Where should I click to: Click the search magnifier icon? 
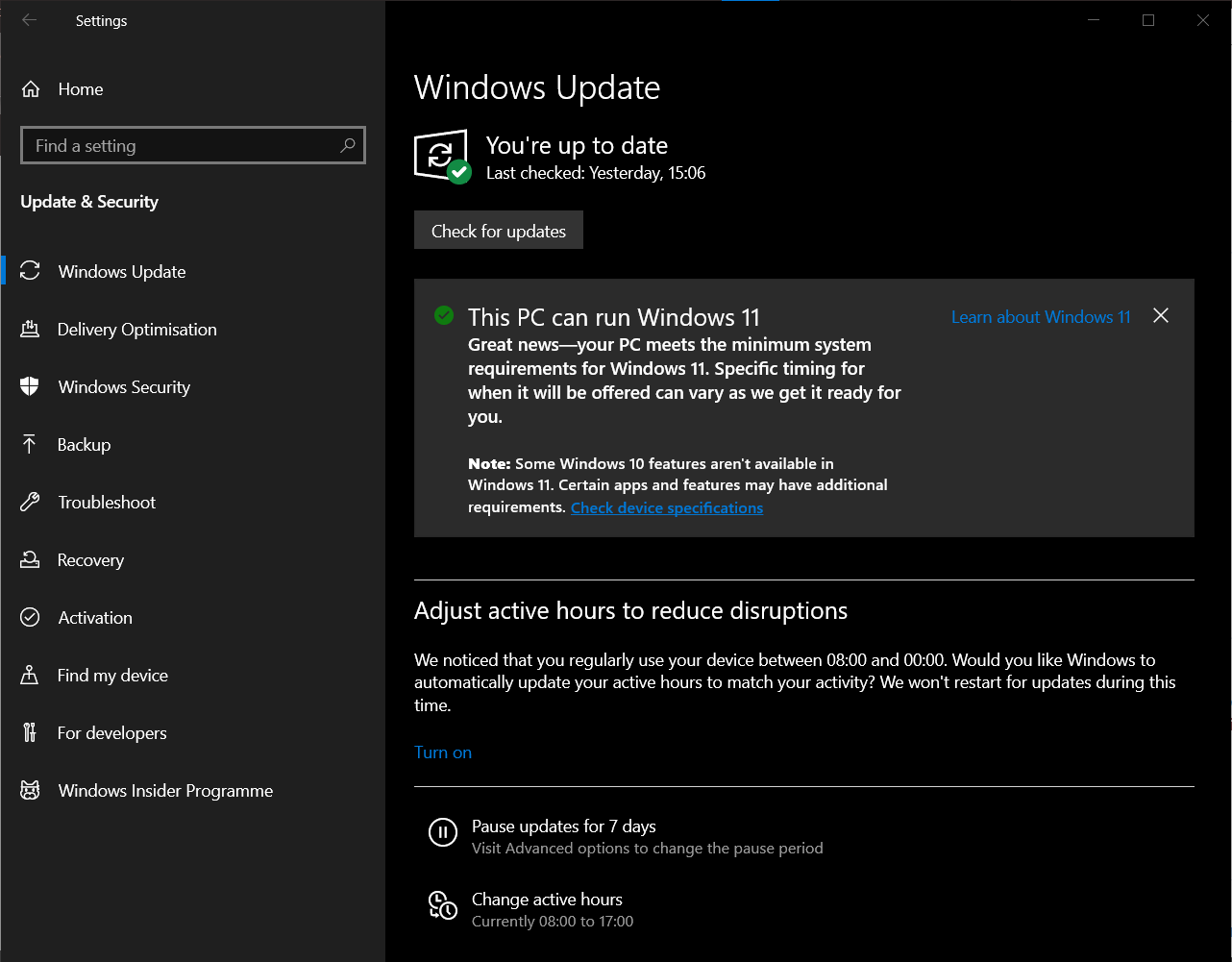click(347, 145)
